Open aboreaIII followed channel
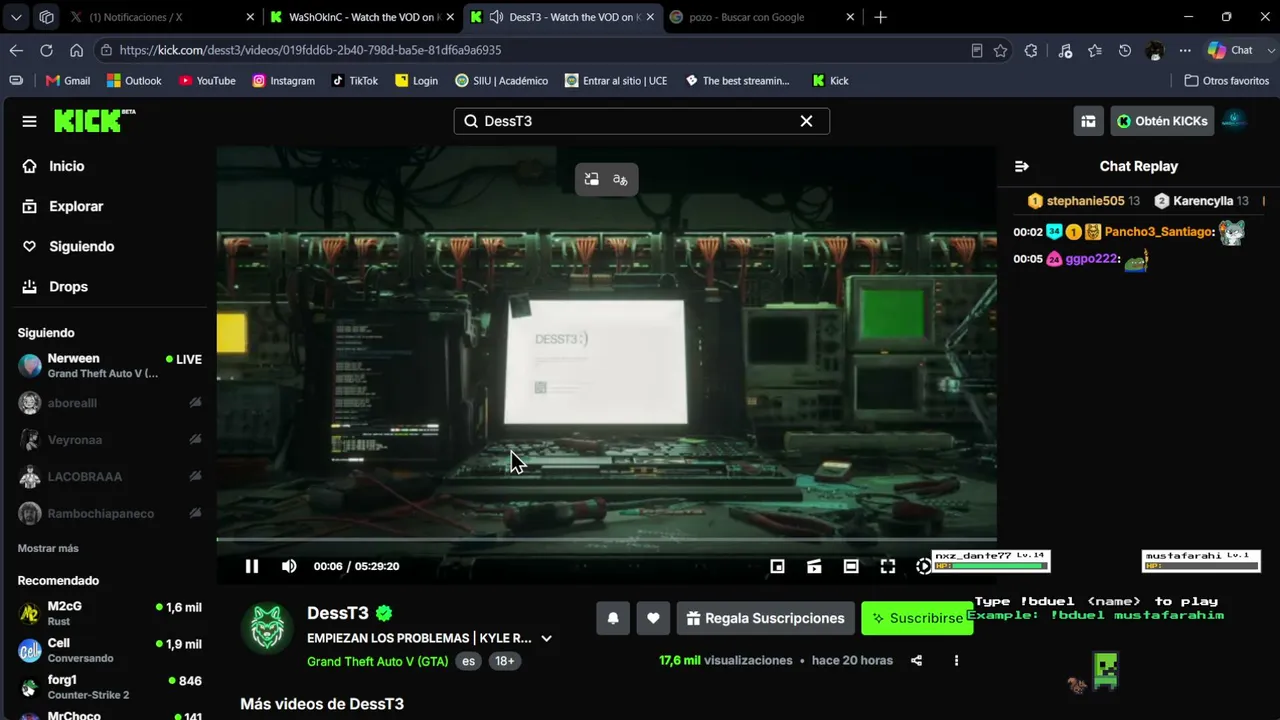This screenshot has width=1280, height=720. point(110,403)
